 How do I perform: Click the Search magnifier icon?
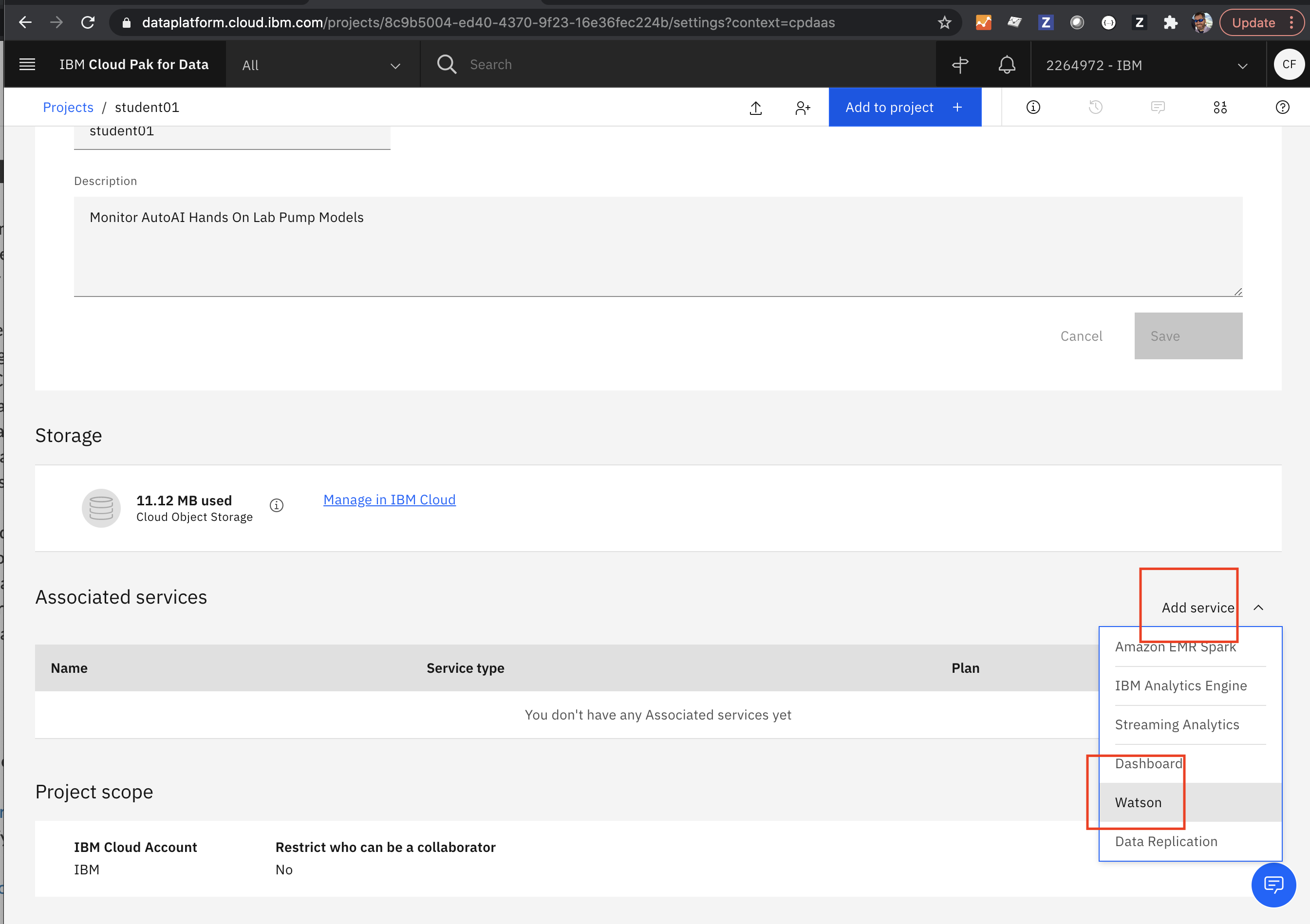click(x=446, y=64)
